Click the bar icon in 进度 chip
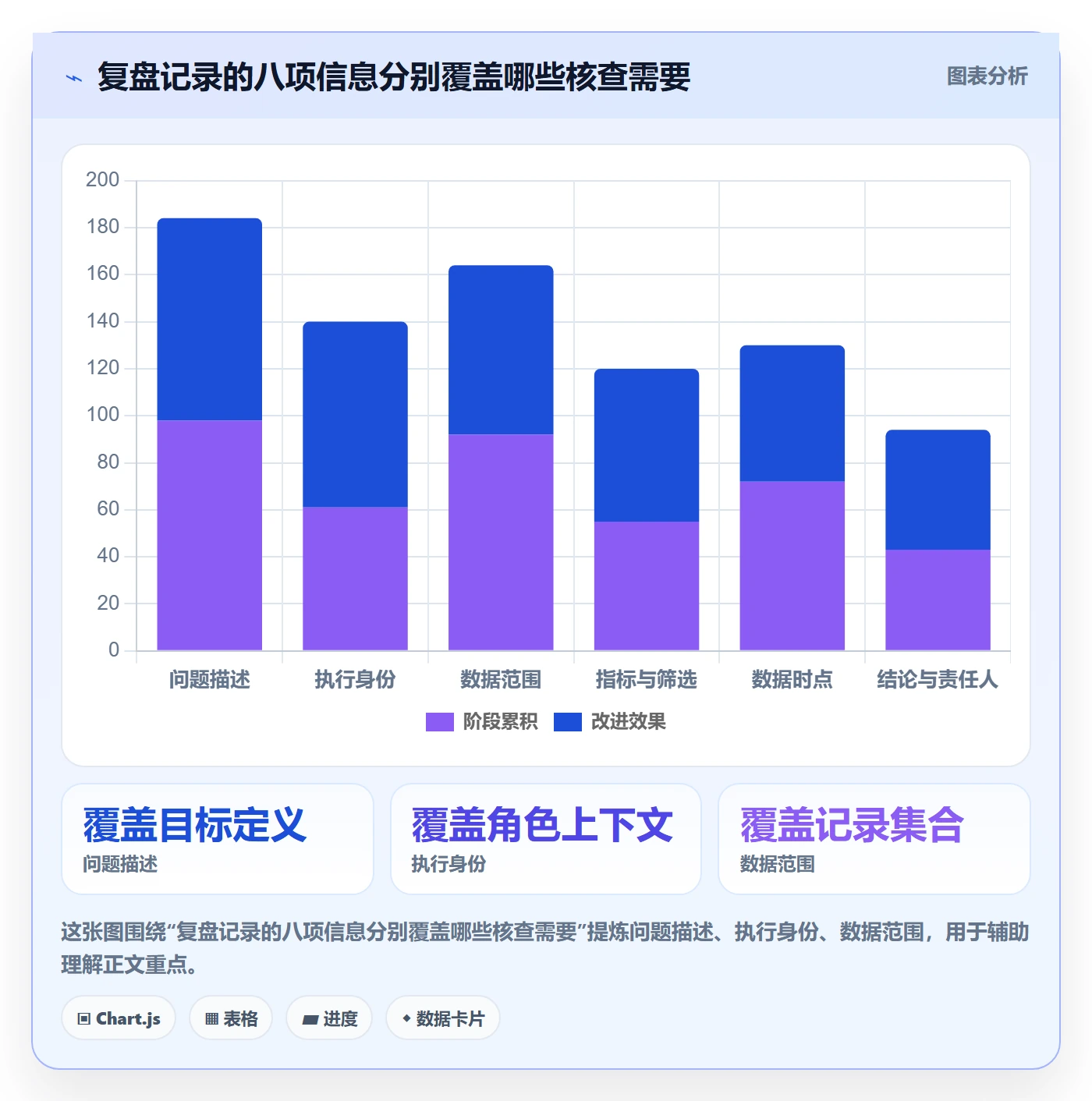Viewport: 1092px width, 1101px height. 310,1020
